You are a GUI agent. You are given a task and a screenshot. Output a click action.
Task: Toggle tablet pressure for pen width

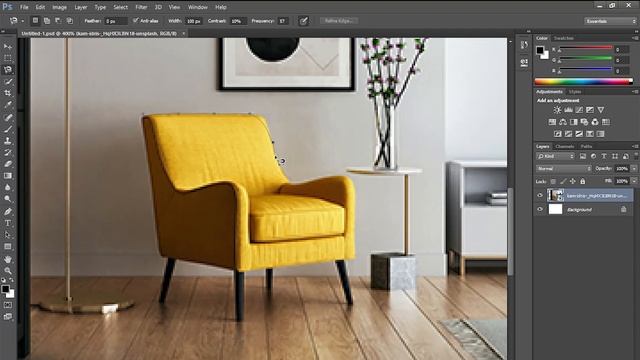pyautogui.click(x=303, y=21)
